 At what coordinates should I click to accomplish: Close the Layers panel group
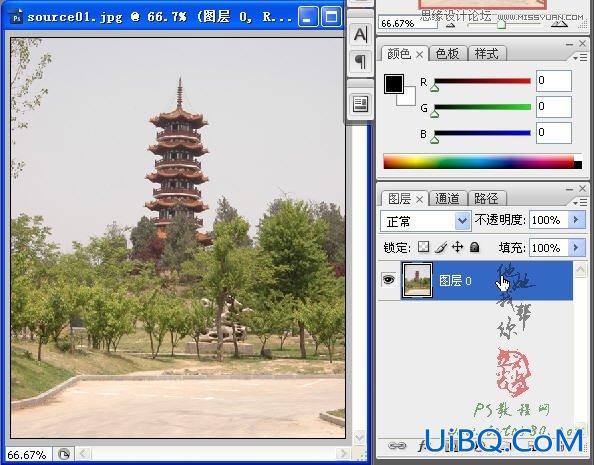(583, 188)
